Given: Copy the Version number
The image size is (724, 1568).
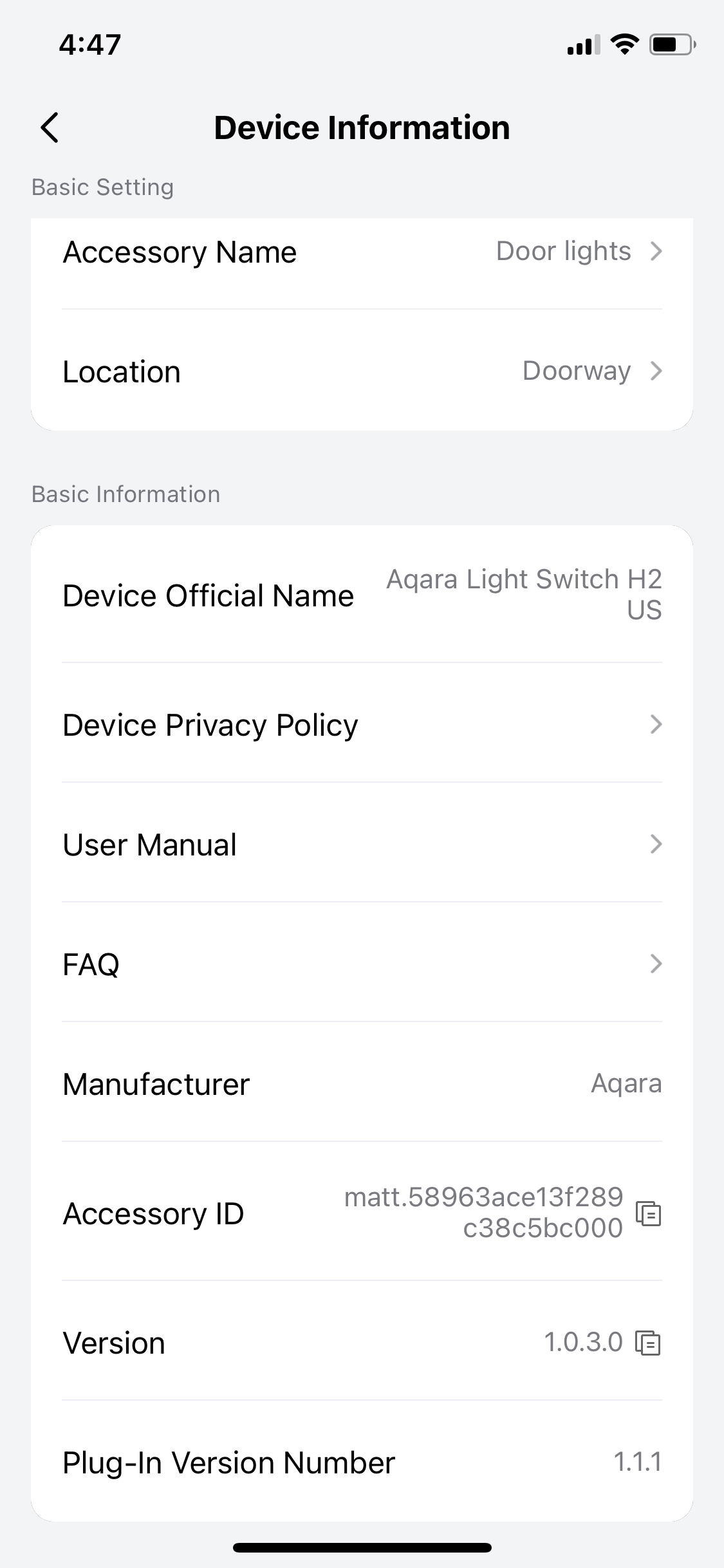Looking at the screenshot, I should pyautogui.click(x=648, y=1343).
